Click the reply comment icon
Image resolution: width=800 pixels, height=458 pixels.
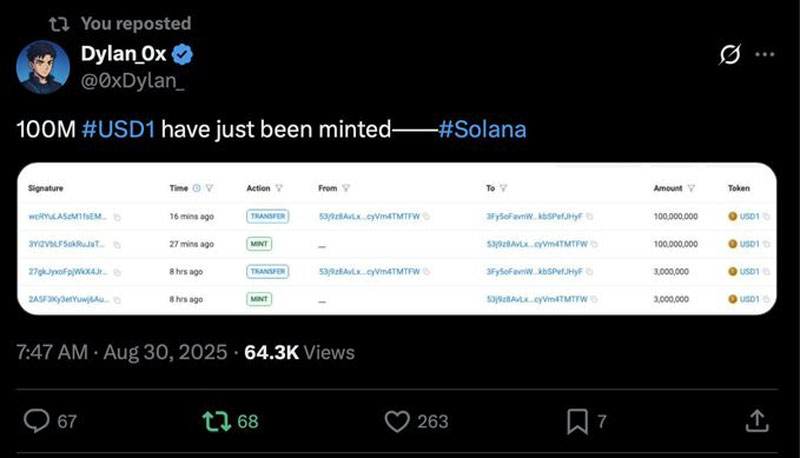(37, 422)
